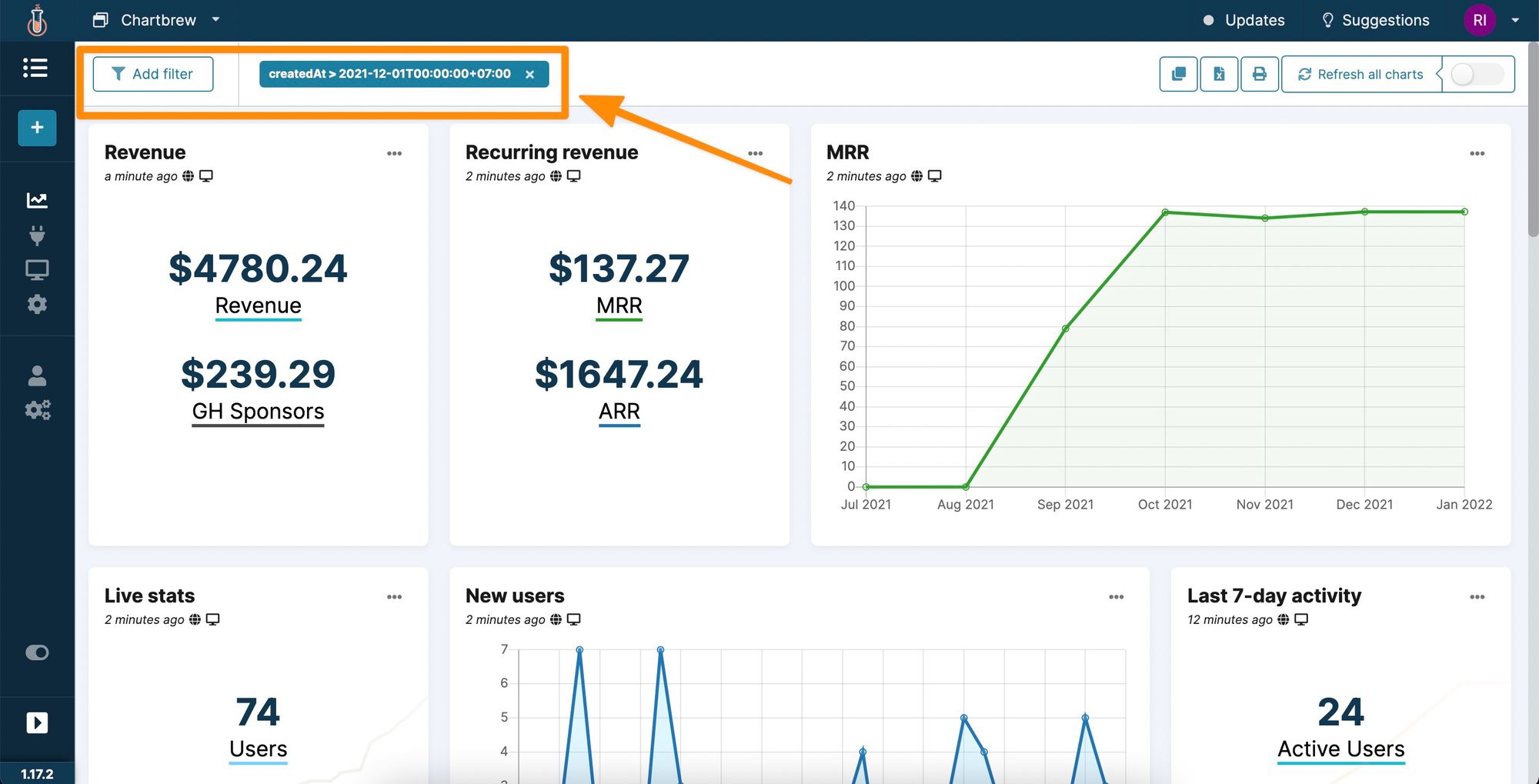Screen dimensions: 1539x784
Task: Export dashboard to Excel via spreadsheet icon
Action: [1219, 74]
